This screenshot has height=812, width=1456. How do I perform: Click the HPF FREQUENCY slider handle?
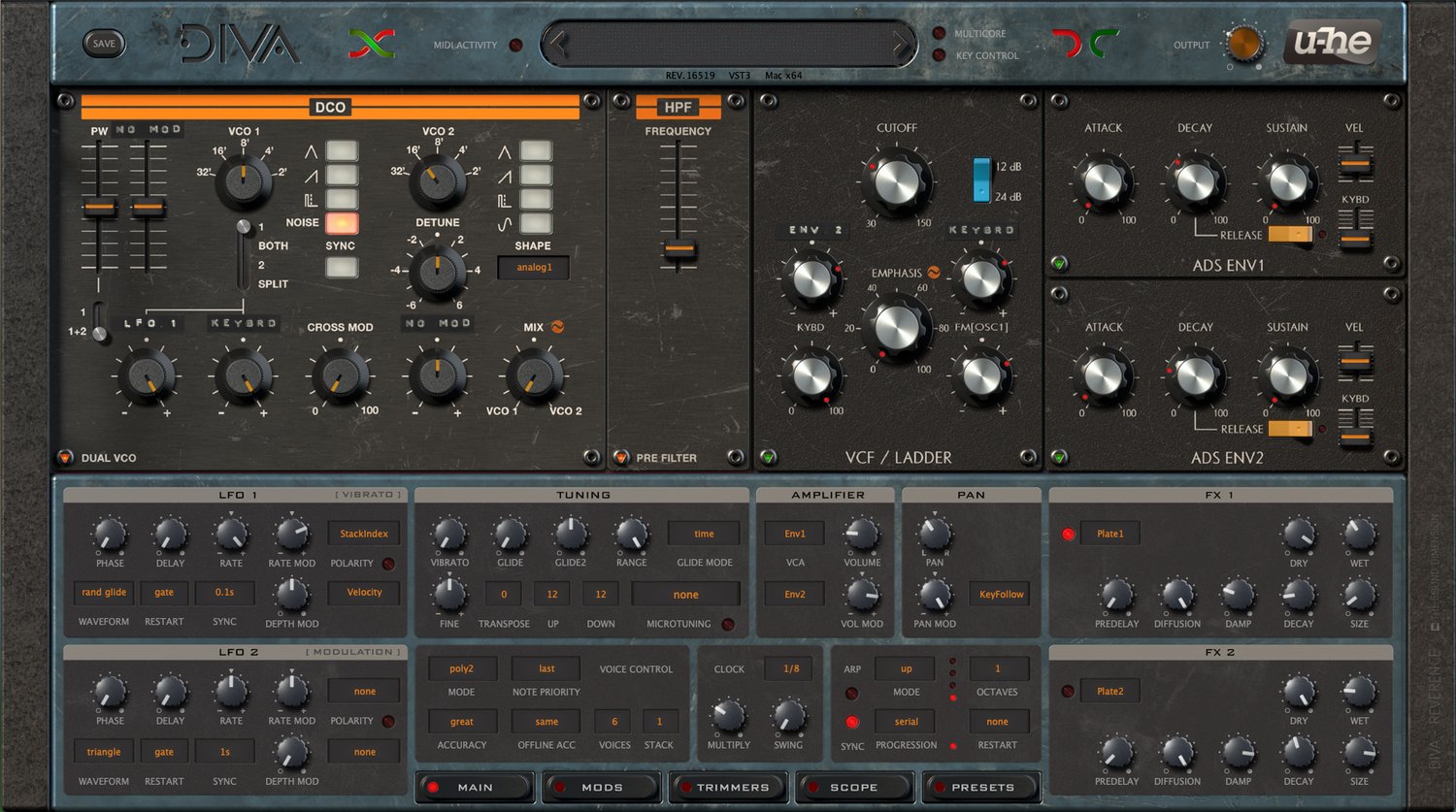point(678,250)
